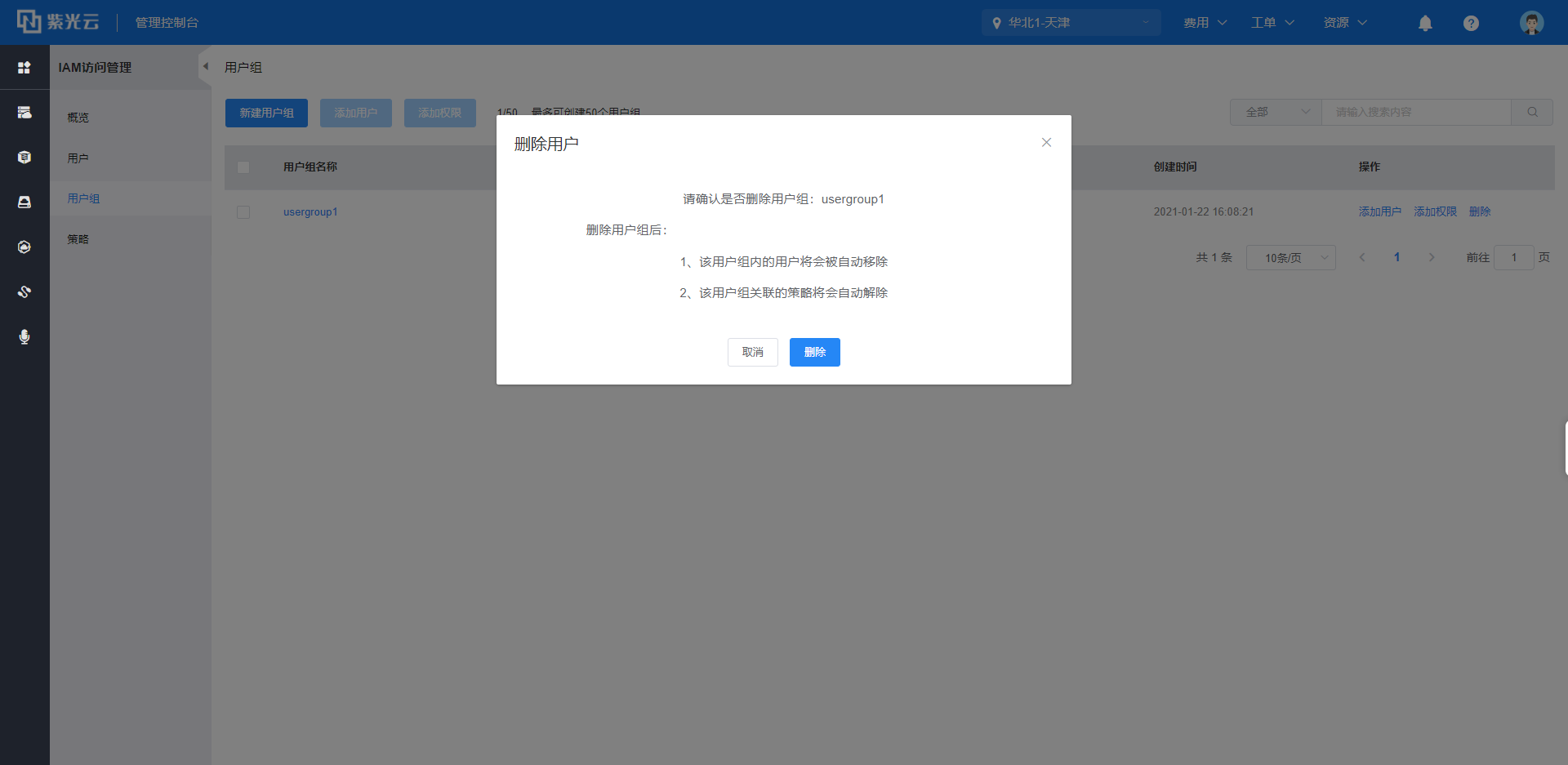Expand the 华北1-天津 region dropdown
Image resolution: width=1568 pixels, height=765 pixels.
pyautogui.click(x=1071, y=23)
